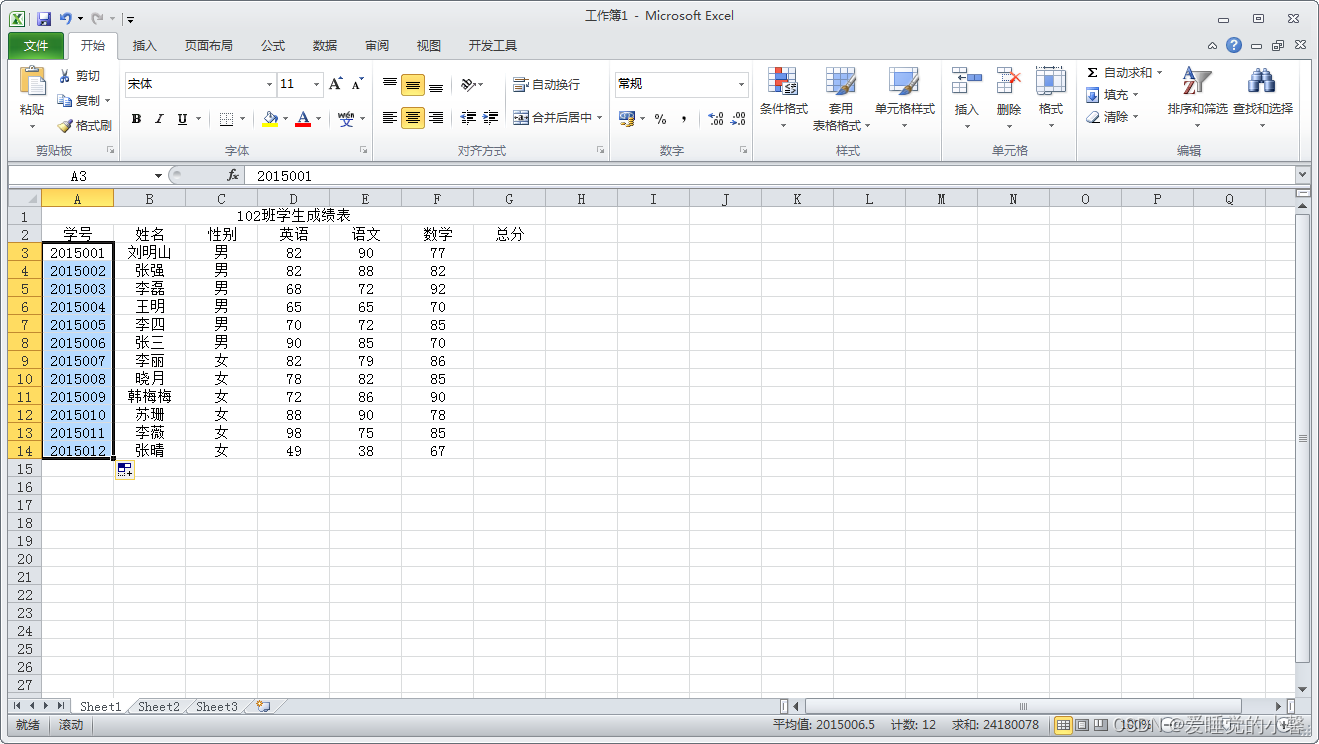Switch to the 页面布局 ribbon tab
1319x744 pixels.
[208, 46]
